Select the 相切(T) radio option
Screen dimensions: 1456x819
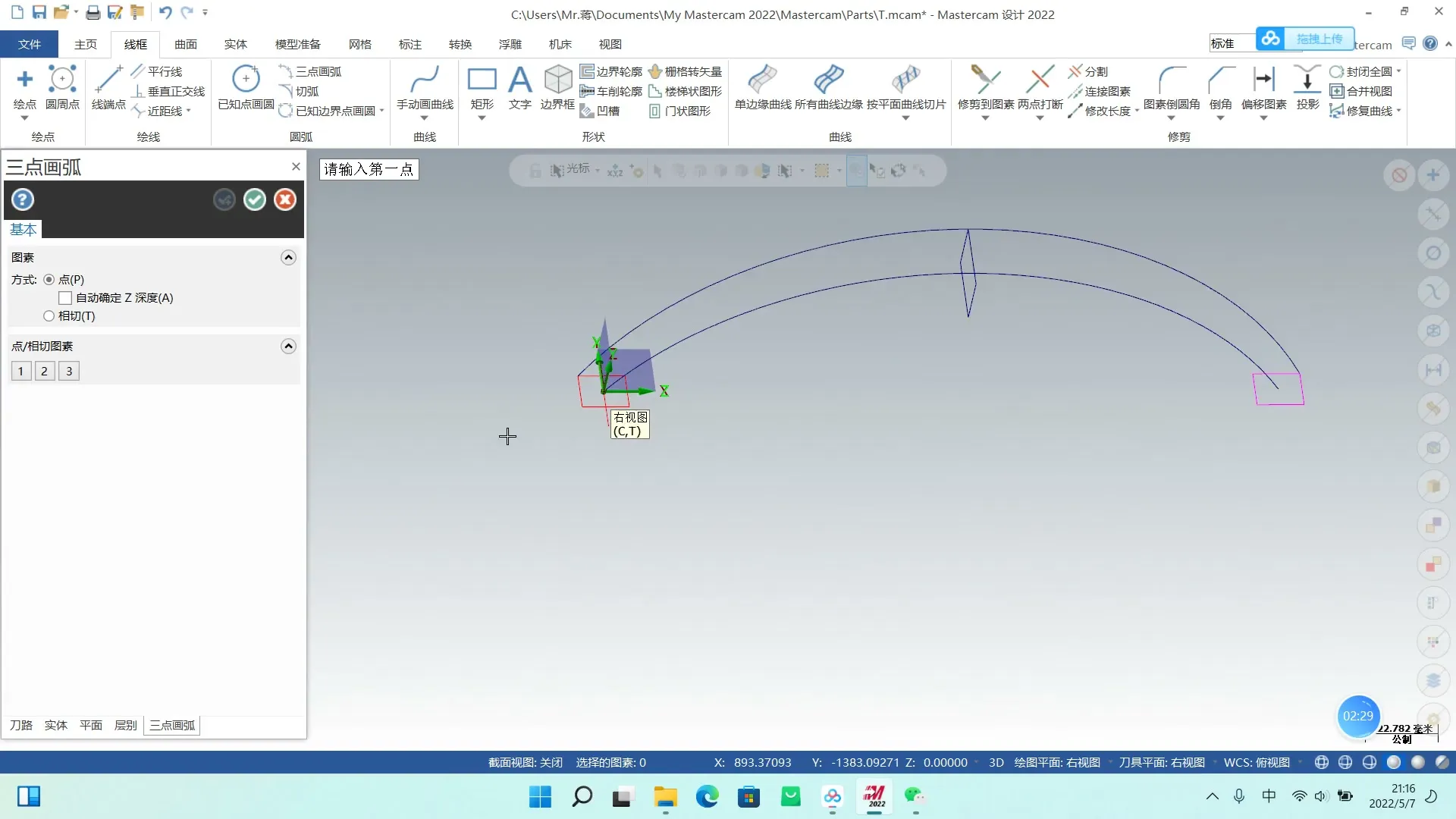coord(49,316)
